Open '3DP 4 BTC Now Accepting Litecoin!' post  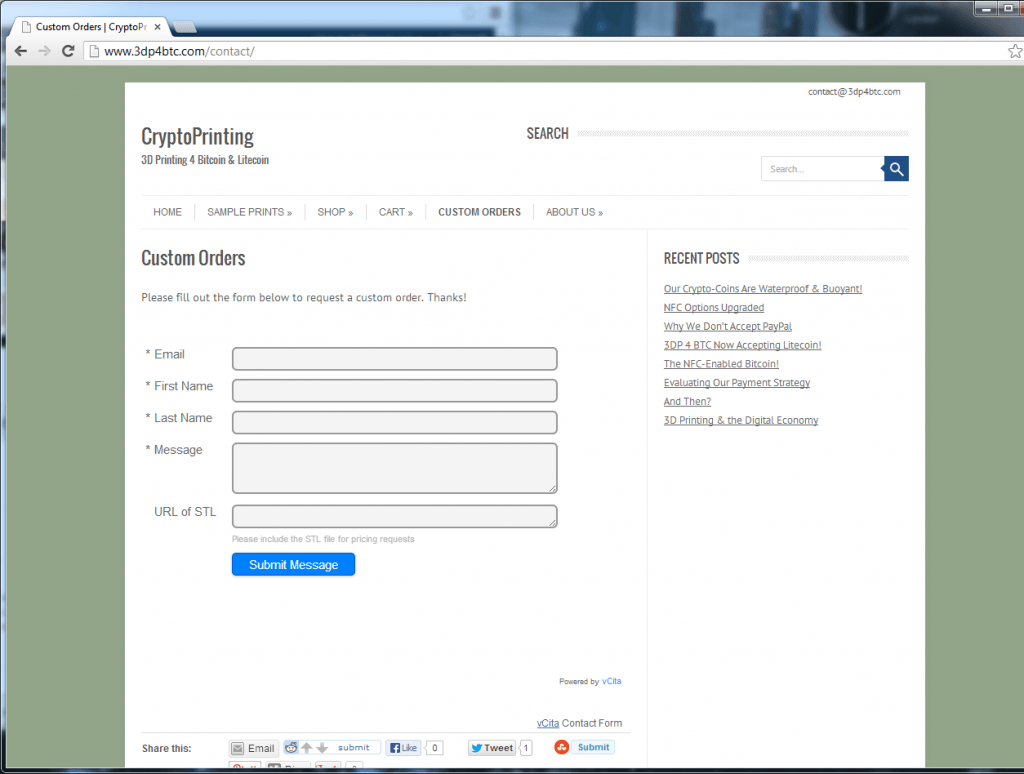[743, 345]
